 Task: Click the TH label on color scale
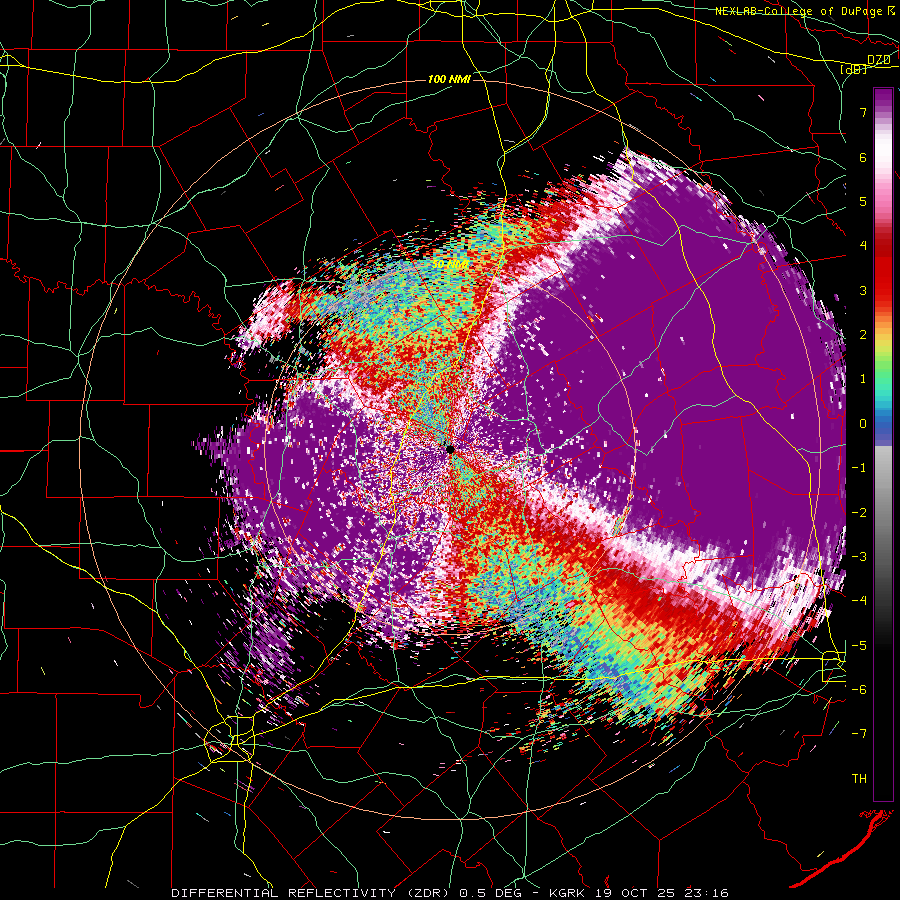click(x=859, y=779)
